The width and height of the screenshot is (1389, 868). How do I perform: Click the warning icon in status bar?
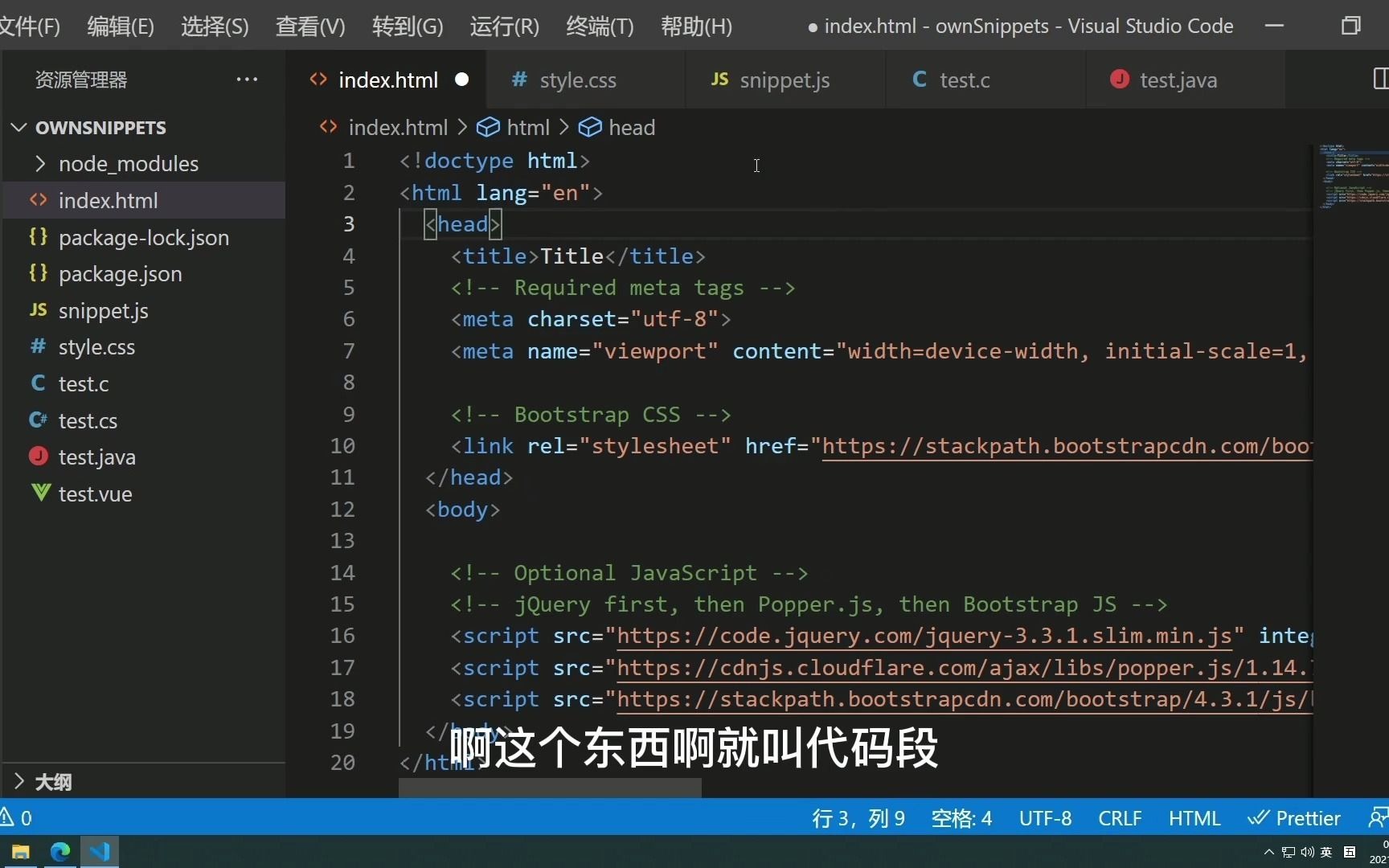tap(7, 817)
